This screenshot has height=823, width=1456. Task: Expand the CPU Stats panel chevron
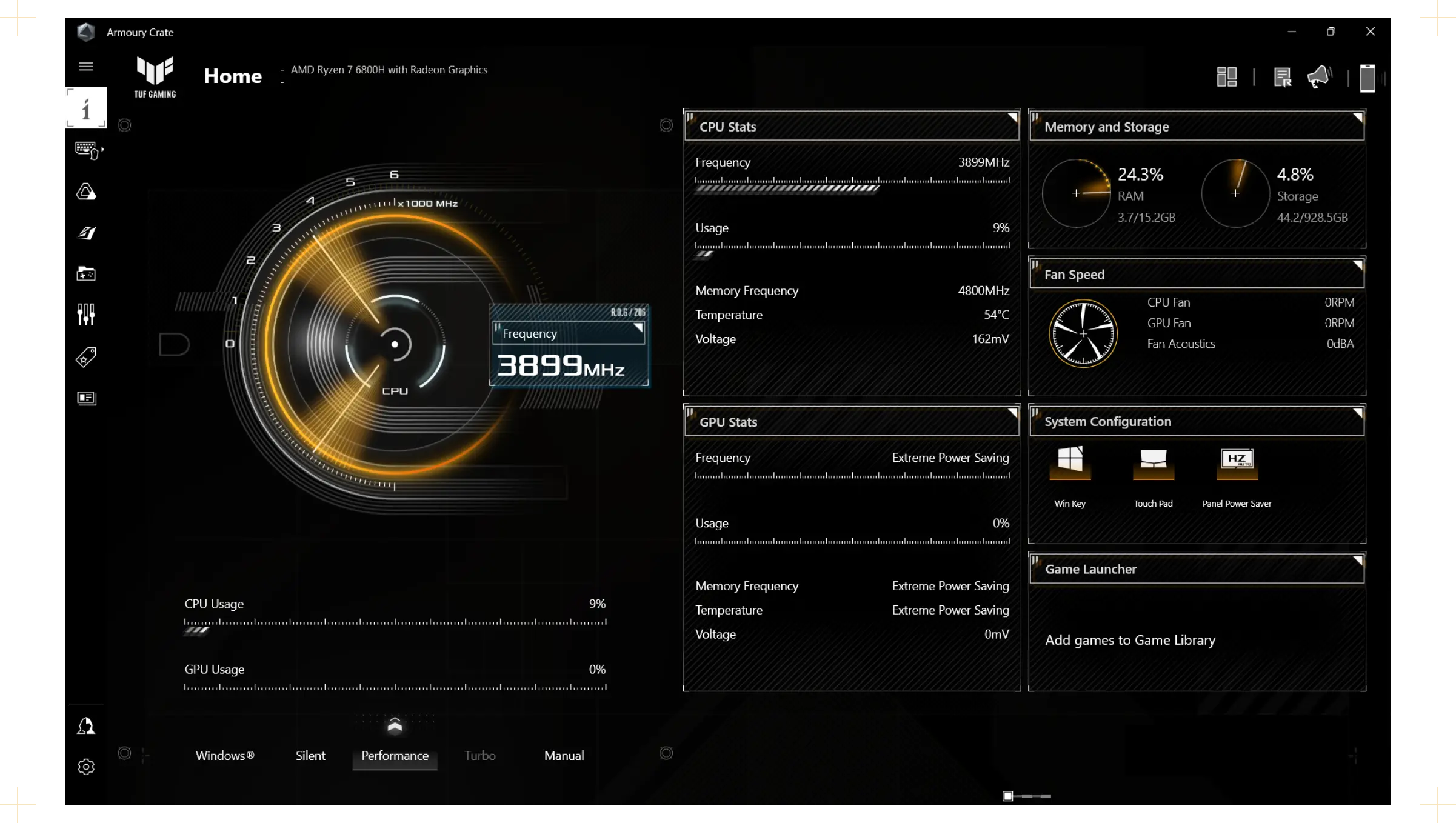coord(1012,119)
